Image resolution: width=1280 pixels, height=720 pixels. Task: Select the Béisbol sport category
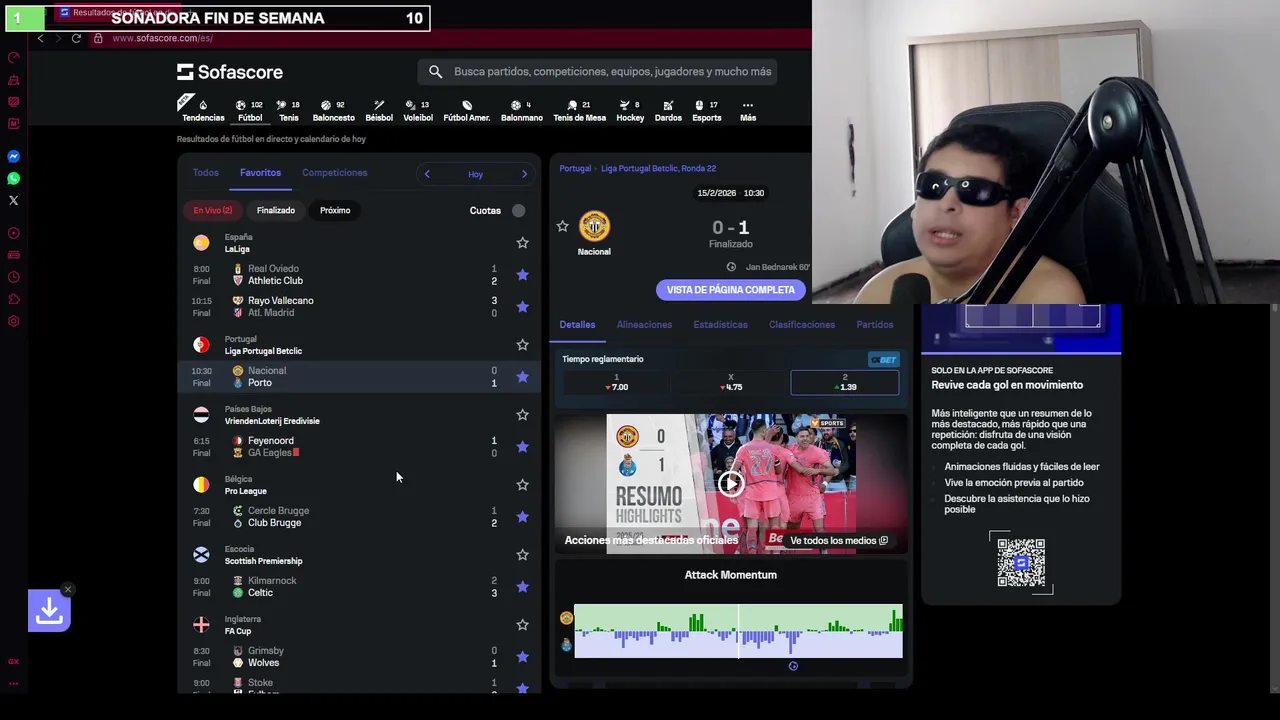click(x=379, y=110)
